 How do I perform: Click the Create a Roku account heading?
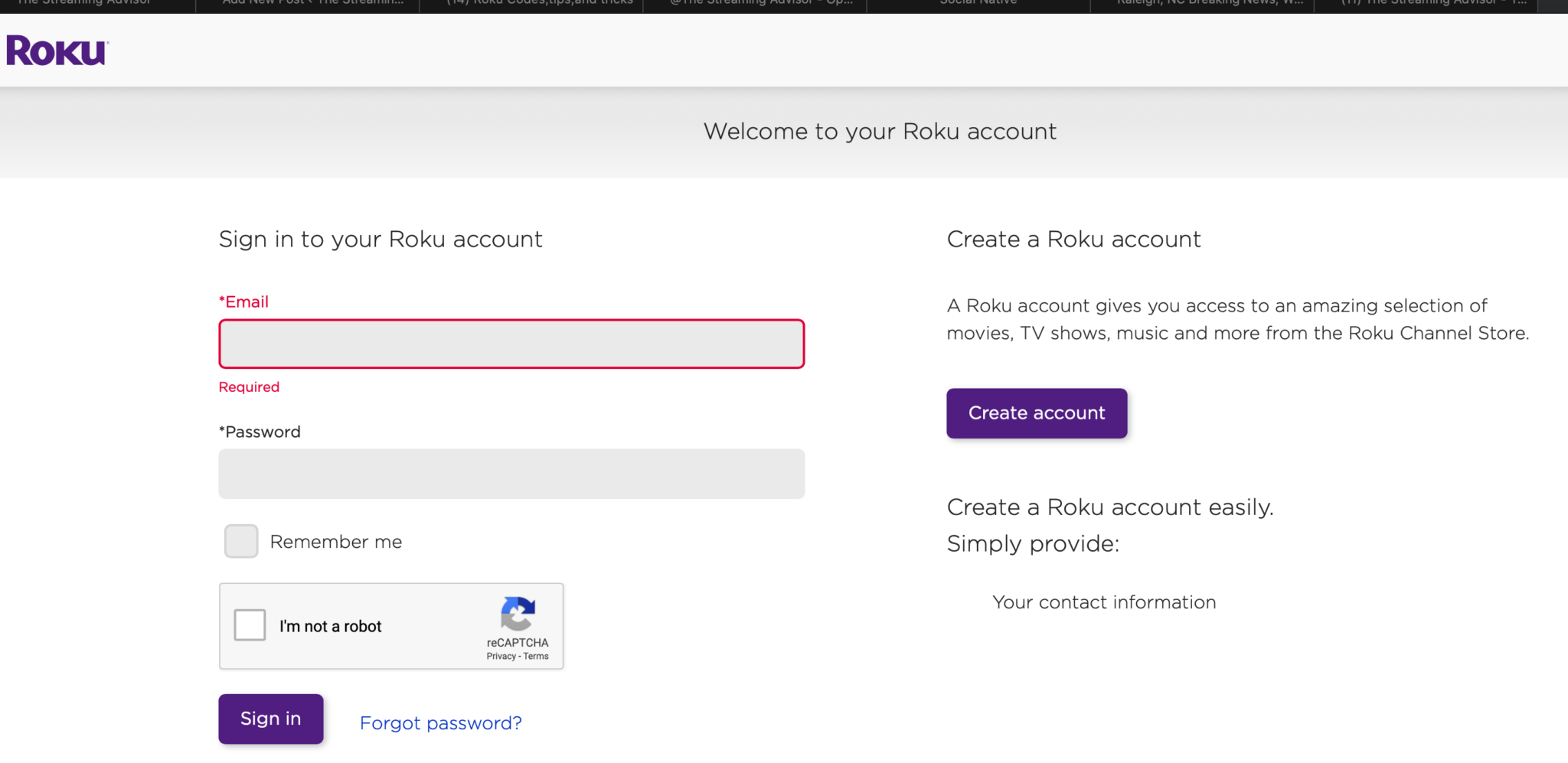click(1074, 240)
